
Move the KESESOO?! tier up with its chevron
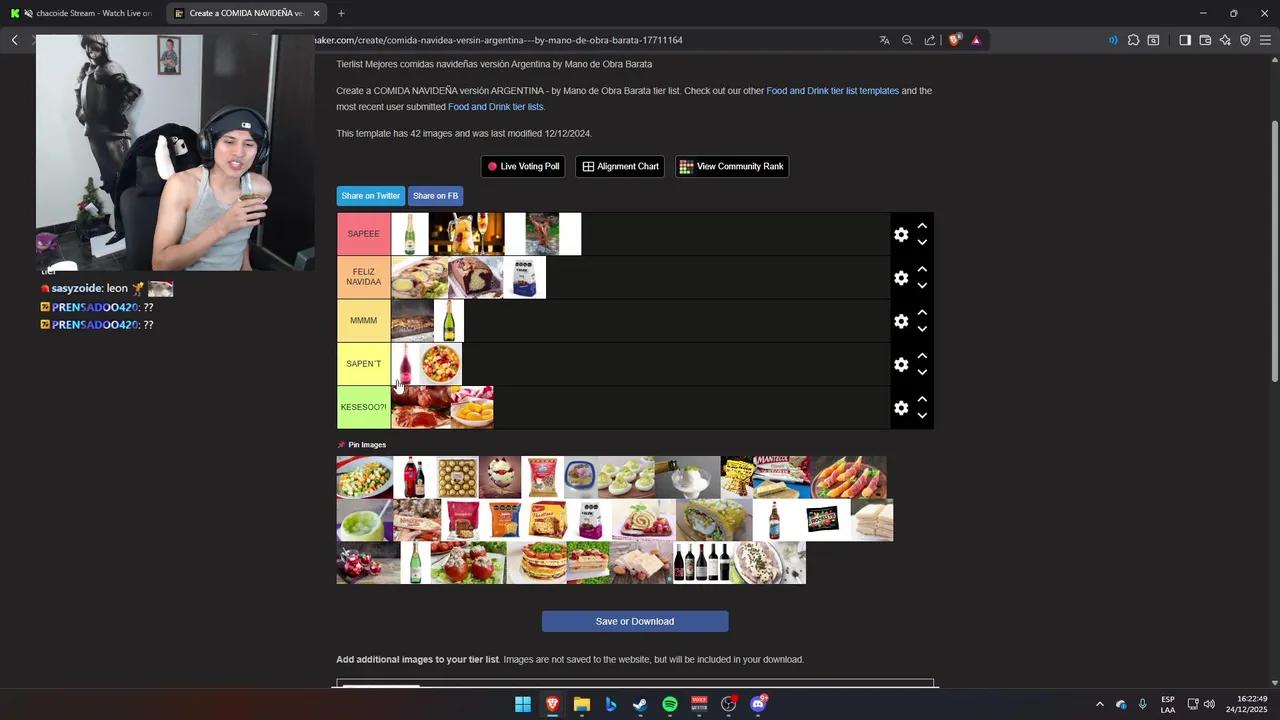tap(922, 399)
